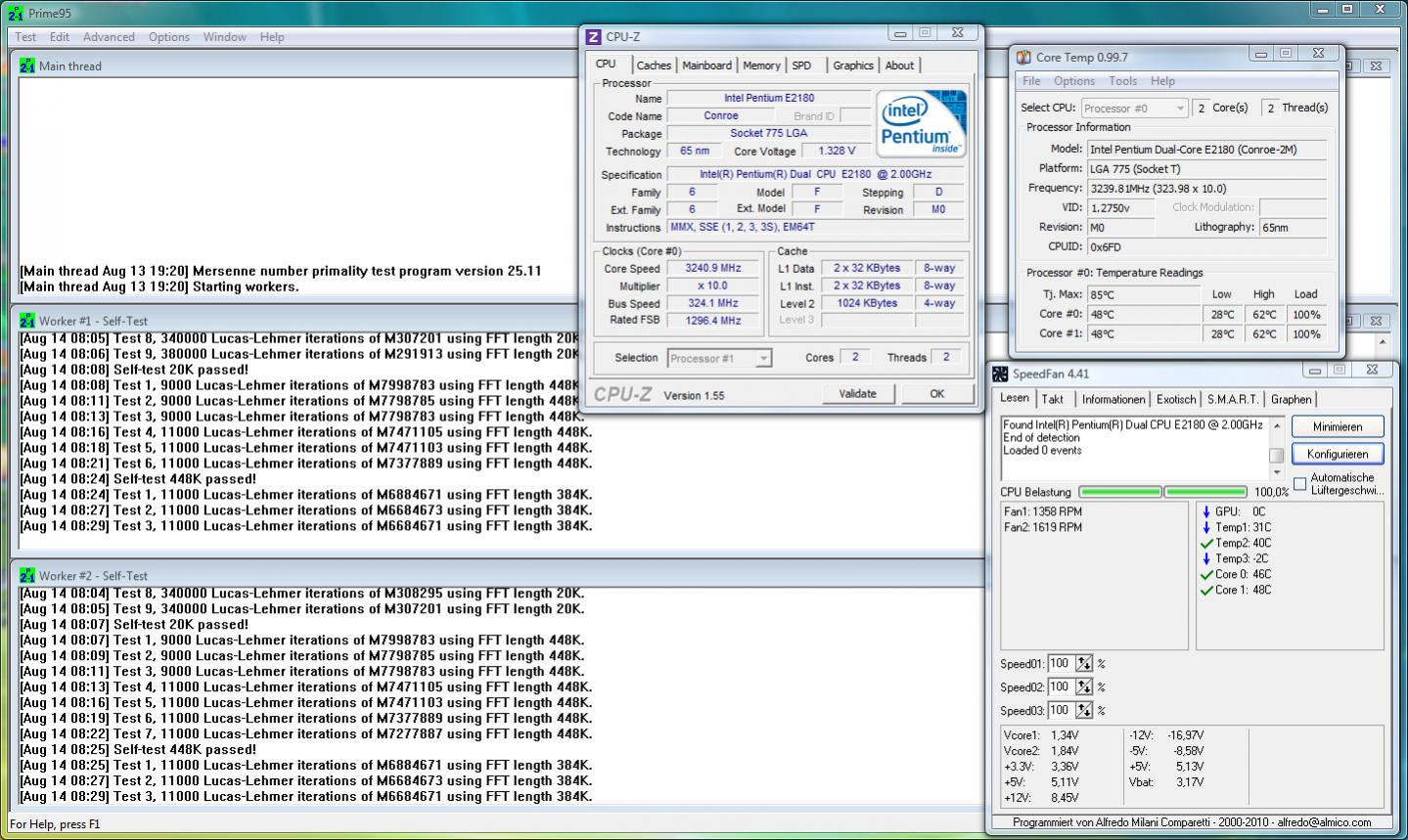The width and height of the screenshot is (1408, 840).
Task: Click Tj. Max 85°C value in Core Temp
Action: (x=1143, y=294)
